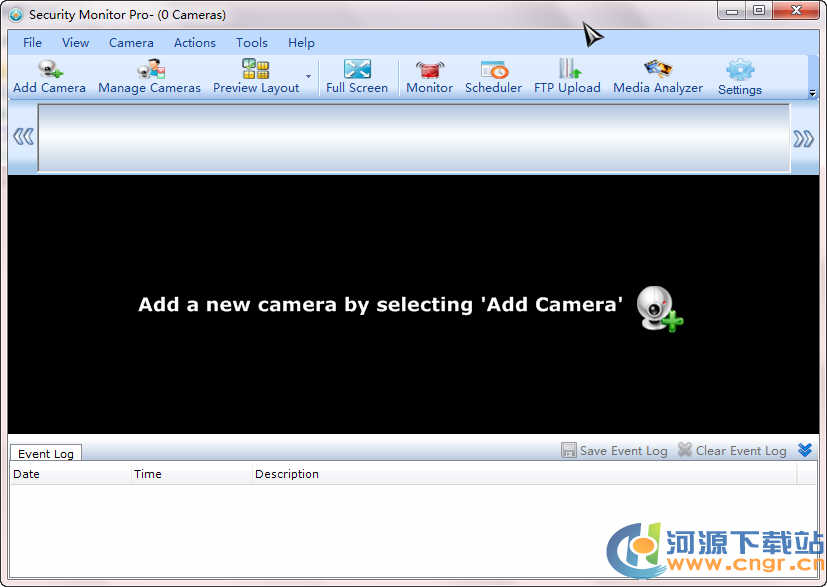
Task: Open the View menu
Action: (x=75, y=43)
